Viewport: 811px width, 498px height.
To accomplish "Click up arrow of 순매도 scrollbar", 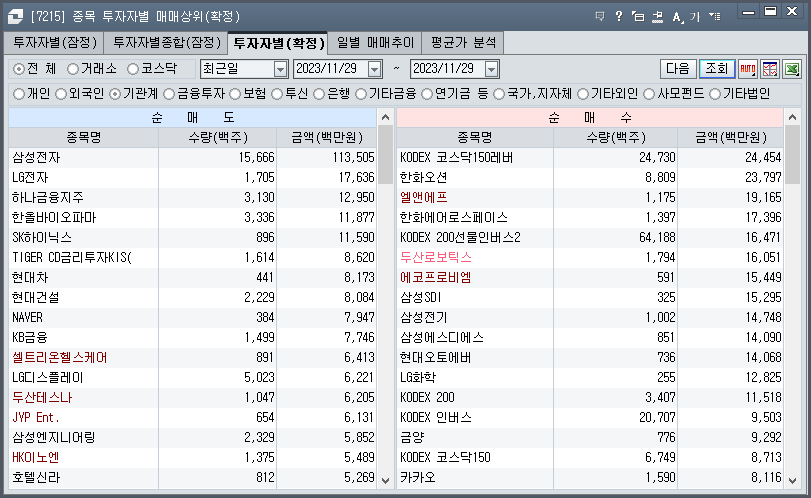I will [x=385, y=117].
